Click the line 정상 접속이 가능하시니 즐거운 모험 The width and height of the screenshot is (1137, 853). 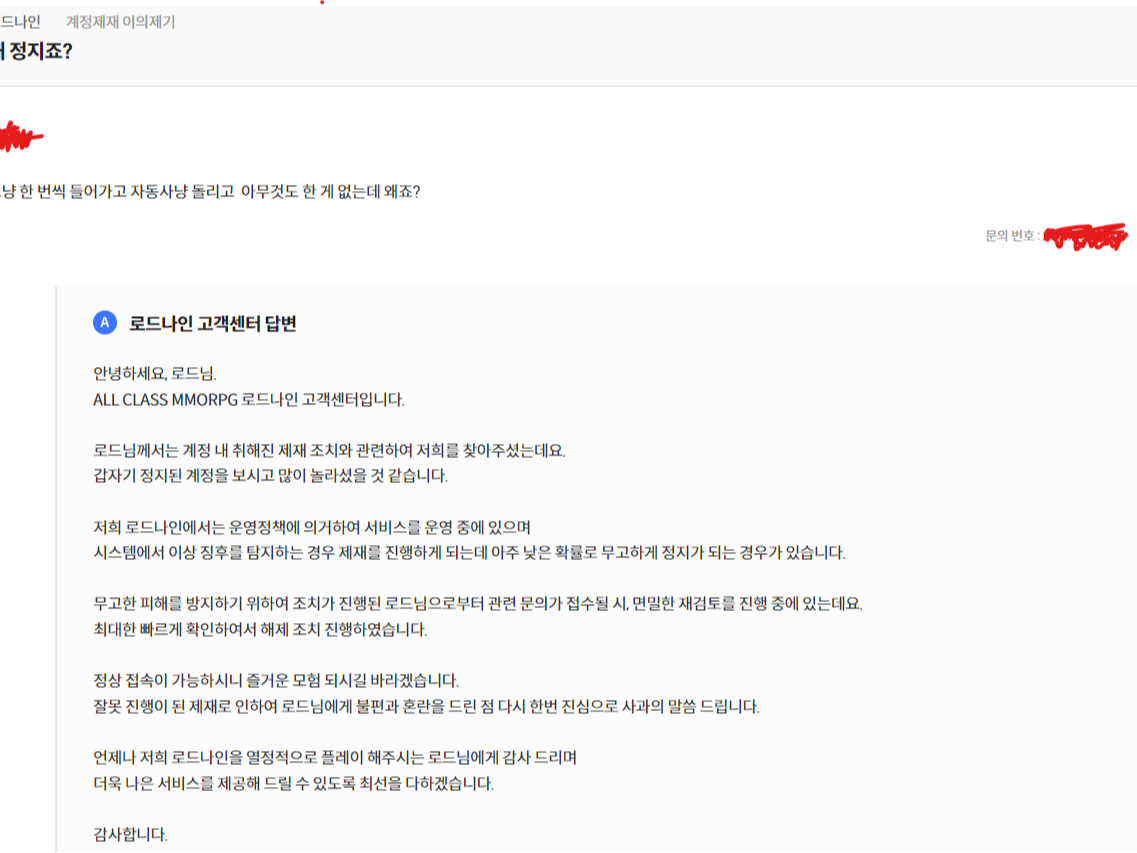[x=276, y=680]
